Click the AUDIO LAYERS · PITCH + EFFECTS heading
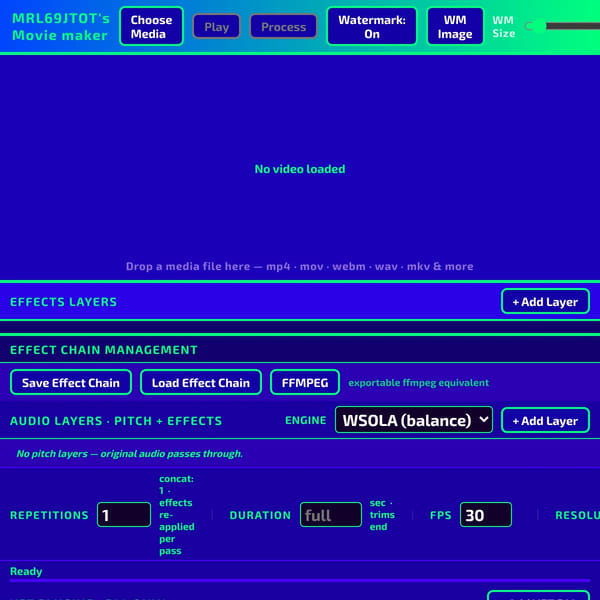This screenshot has width=600, height=600. click(x=116, y=421)
